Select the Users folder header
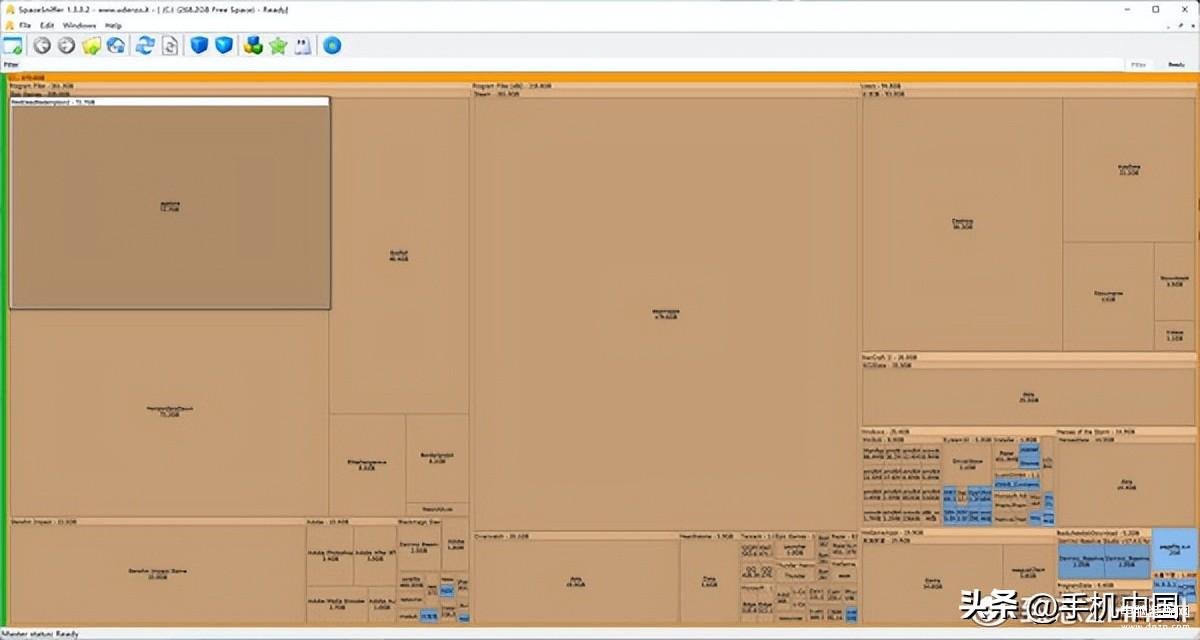Viewport: 1200px width, 640px height. click(x=1028, y=87)
